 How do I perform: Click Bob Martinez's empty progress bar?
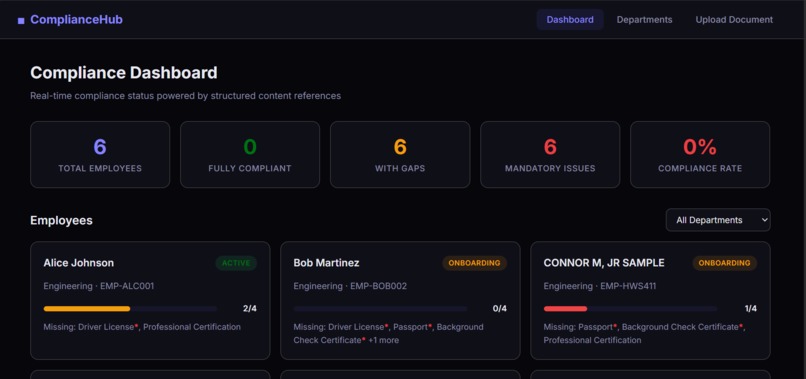coord(380,309)
